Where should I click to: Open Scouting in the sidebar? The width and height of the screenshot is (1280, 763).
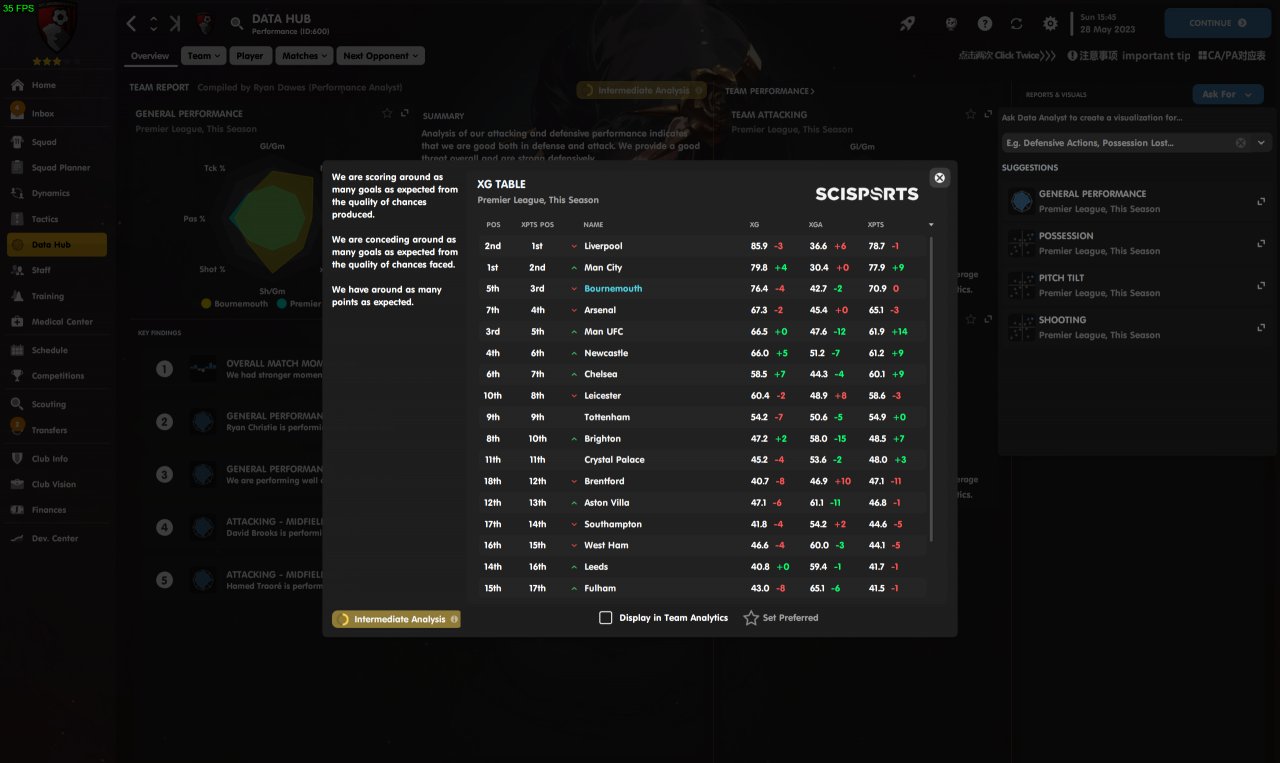[x=49, y=404]
